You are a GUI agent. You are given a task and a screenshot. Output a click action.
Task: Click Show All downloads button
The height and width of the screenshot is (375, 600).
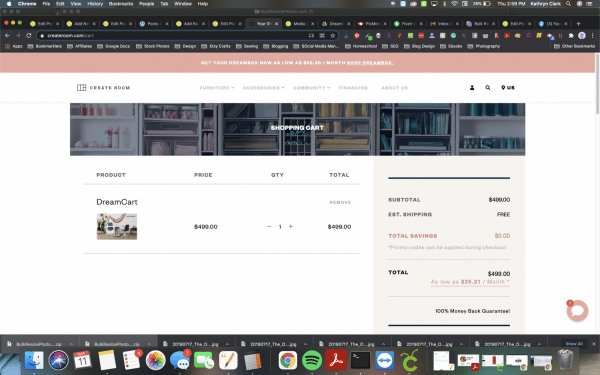point(574,344)
